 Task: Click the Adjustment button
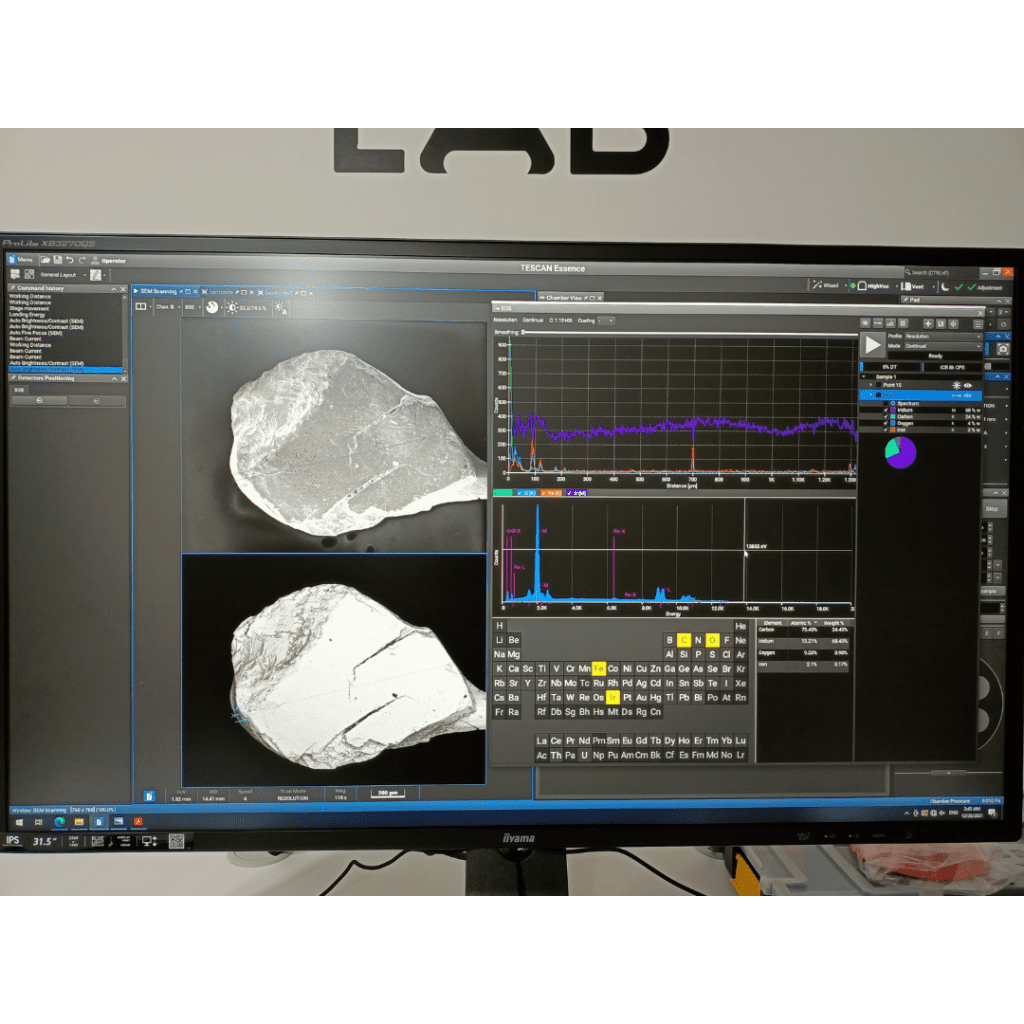pyautogui.click(x=985, y=287)
